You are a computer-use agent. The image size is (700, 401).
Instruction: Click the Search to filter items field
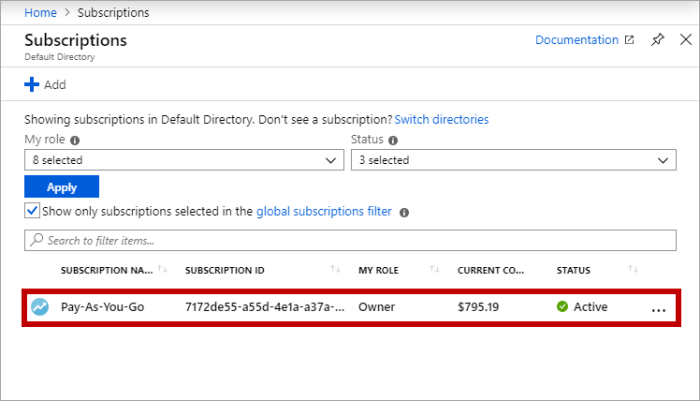coord(349,241)
